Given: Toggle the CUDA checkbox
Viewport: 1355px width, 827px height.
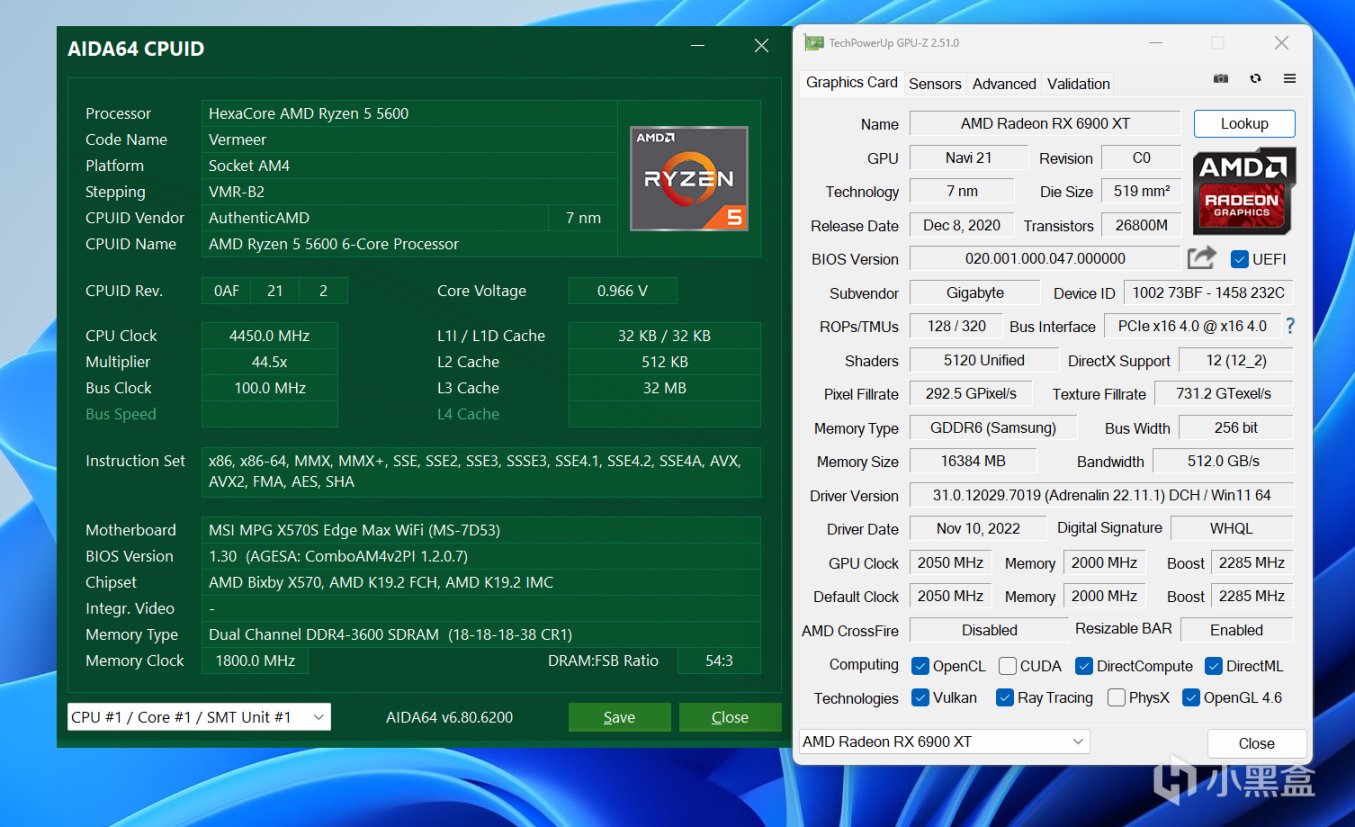Looking at the screenshot, I should coord(1008,666).
